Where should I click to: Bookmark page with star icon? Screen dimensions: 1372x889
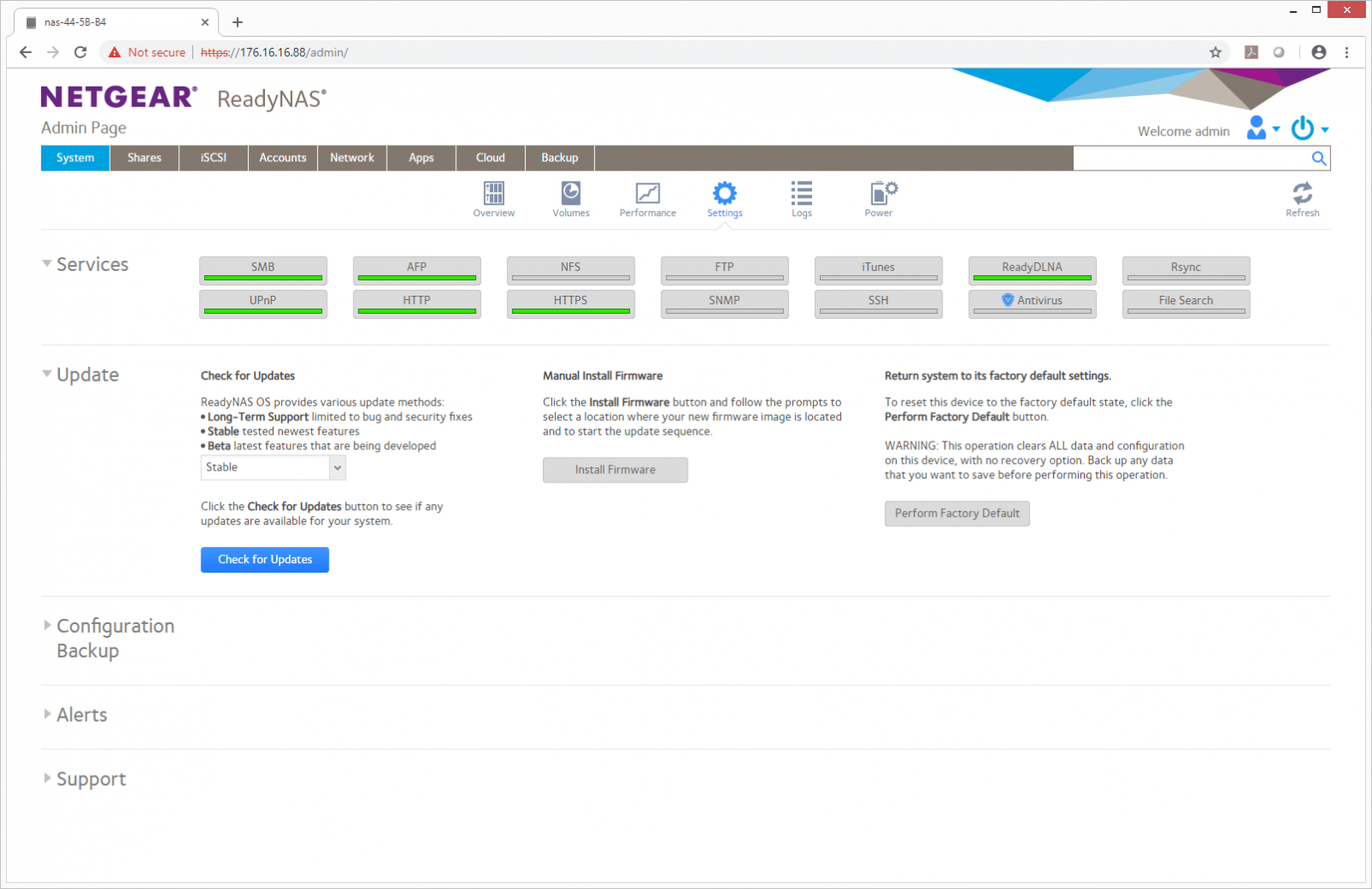click(1215, 52)
